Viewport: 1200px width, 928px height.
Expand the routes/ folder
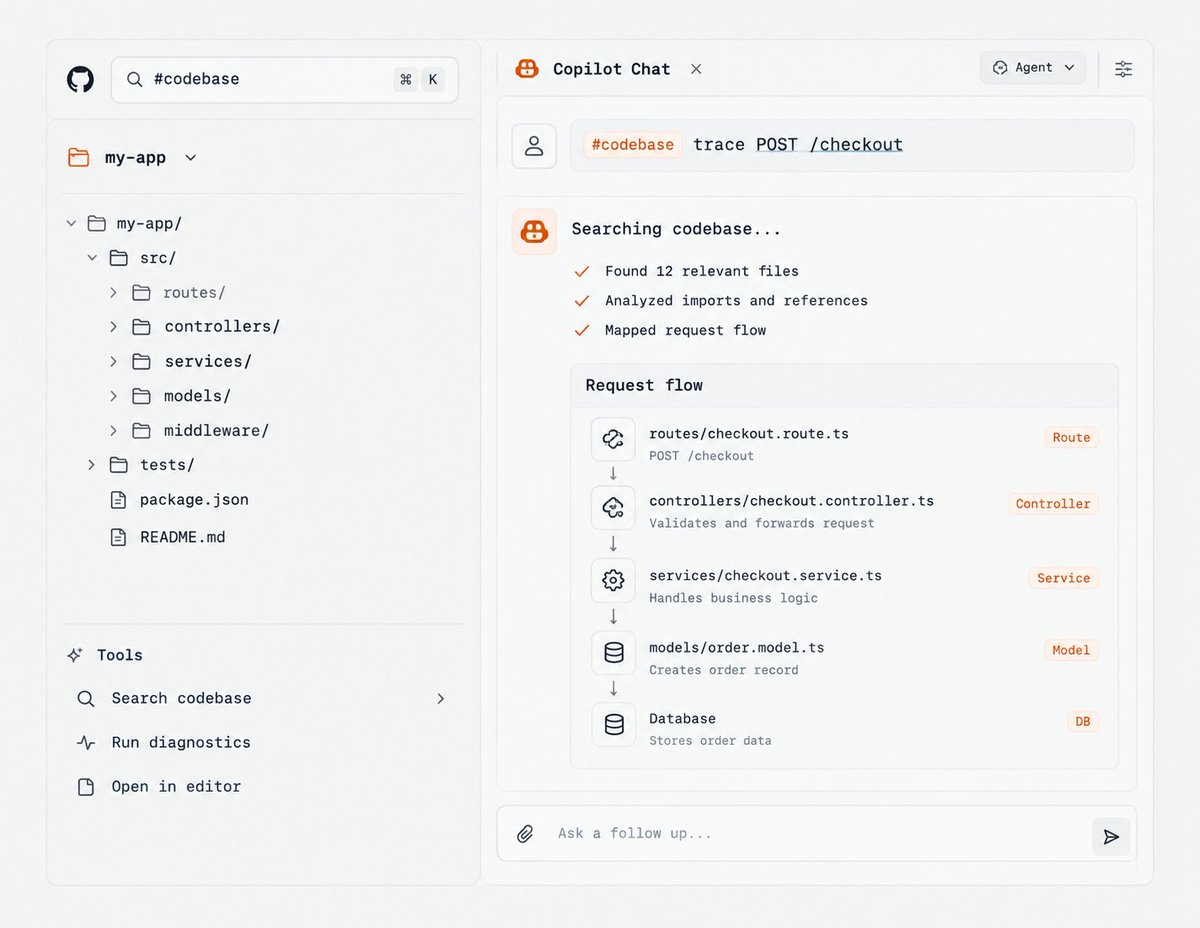coord(113,292)
